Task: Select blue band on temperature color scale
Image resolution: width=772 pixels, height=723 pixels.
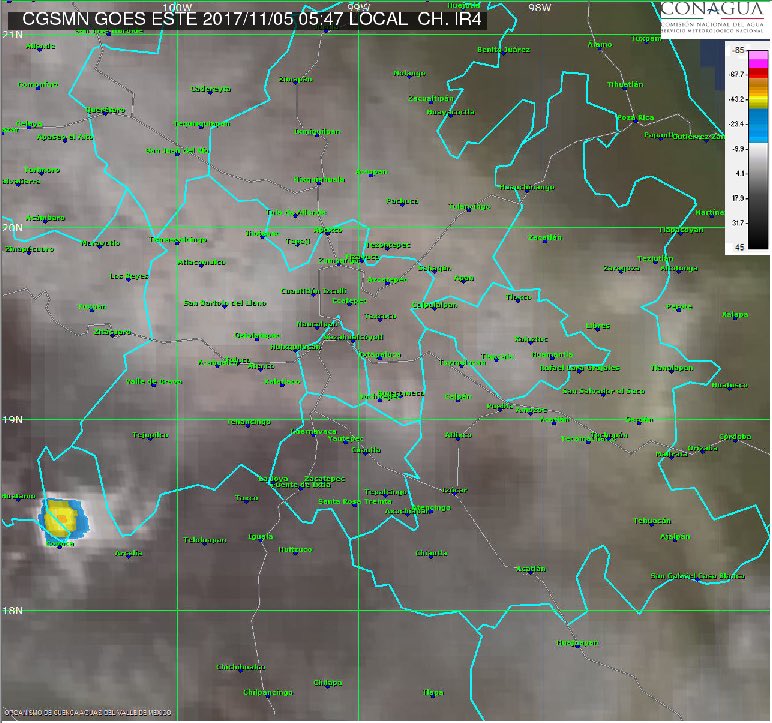Action: click(758, 126)
